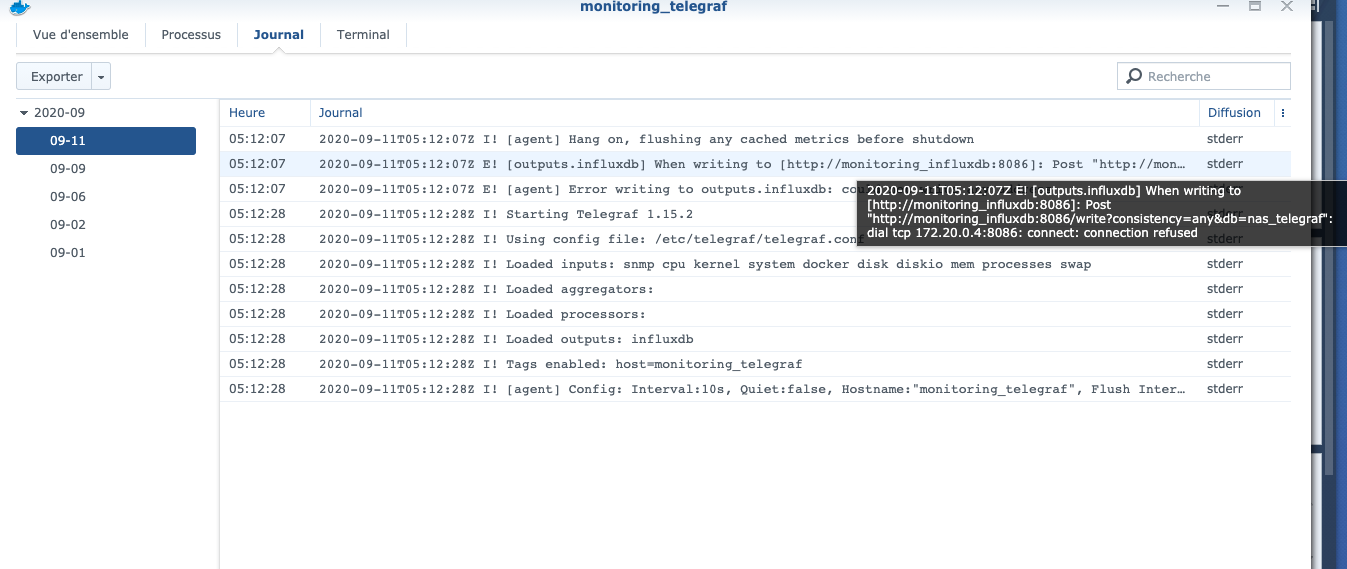Select the '[agent] Config: Interval:10s' row
Viewport: 1347px width, 569px height.
(755, 389)
